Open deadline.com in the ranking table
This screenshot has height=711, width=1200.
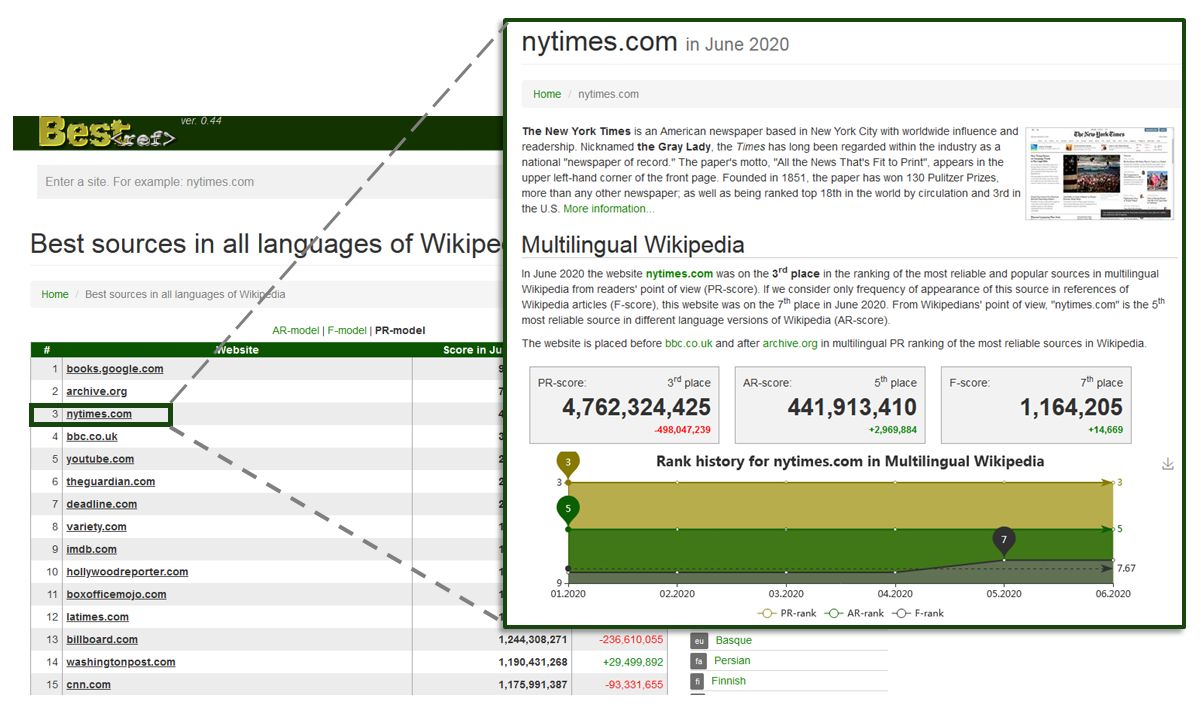(102, 504)
